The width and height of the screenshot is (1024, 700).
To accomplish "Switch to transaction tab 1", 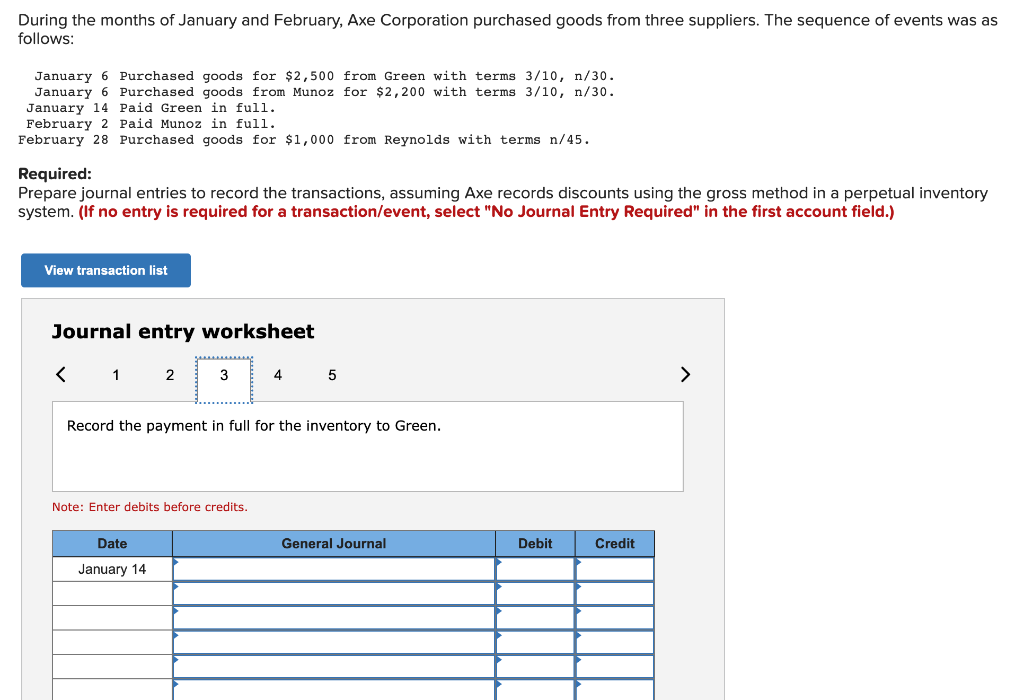I will tap(116, 375).
